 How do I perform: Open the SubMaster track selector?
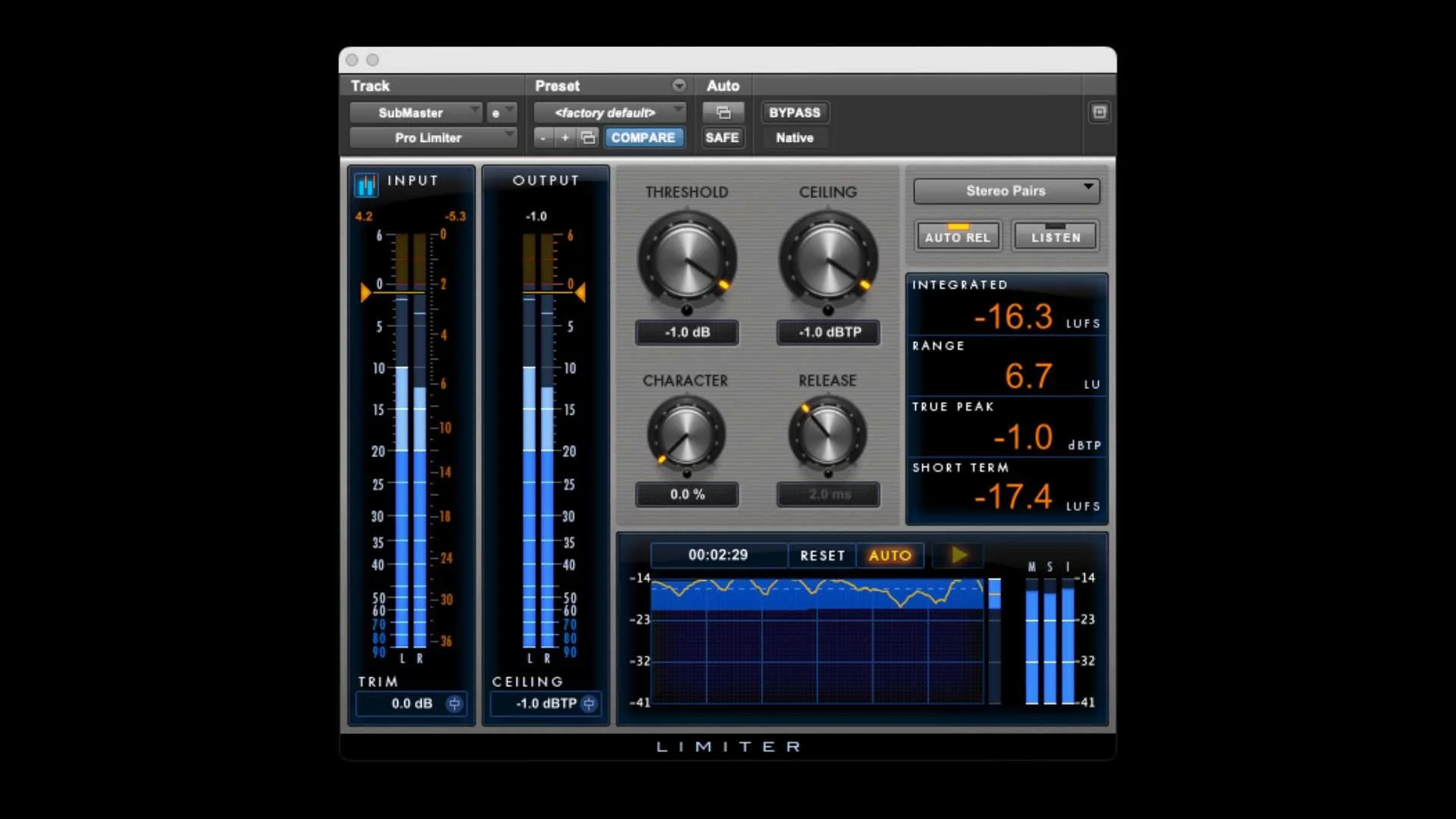tap(415, 113)
